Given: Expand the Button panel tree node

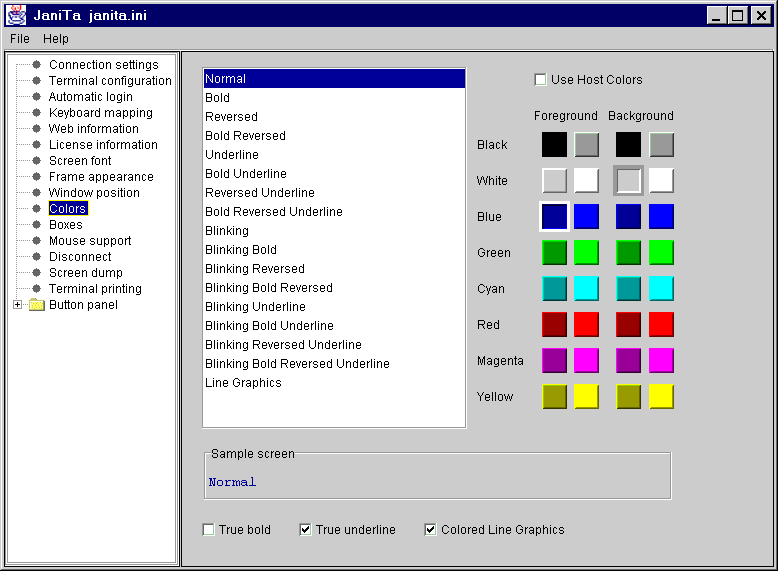Looking at the screenshot, I should click(17, 305).
